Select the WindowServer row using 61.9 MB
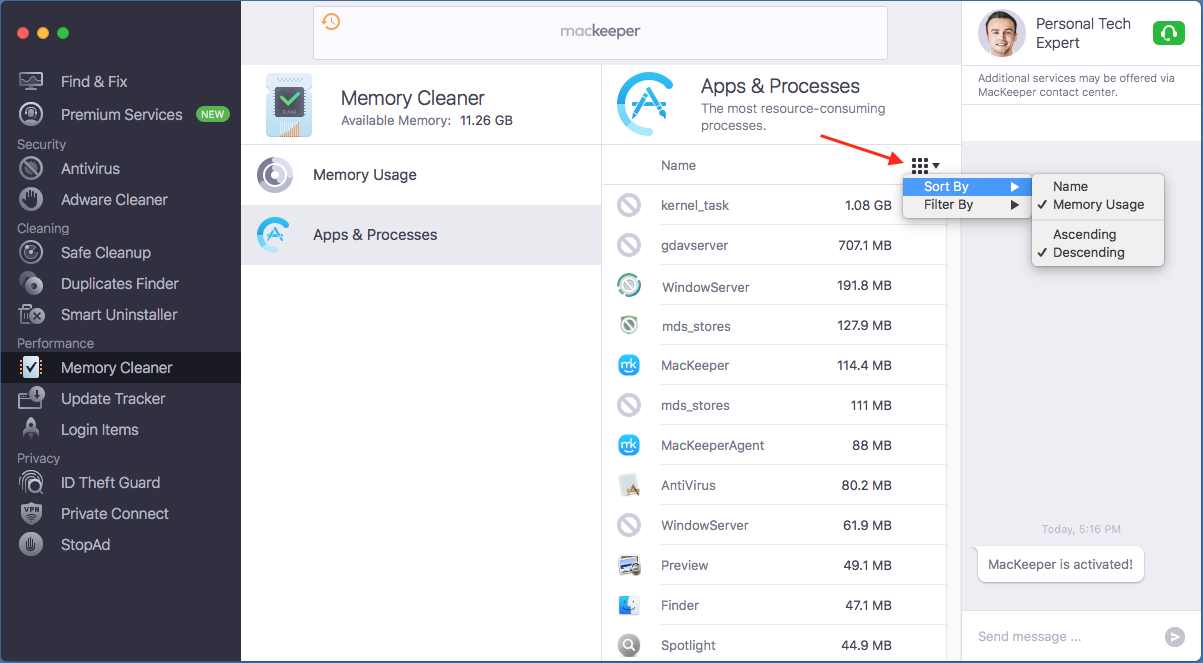This screenshot has height=663, width=1203. click(x=775, y=525)
